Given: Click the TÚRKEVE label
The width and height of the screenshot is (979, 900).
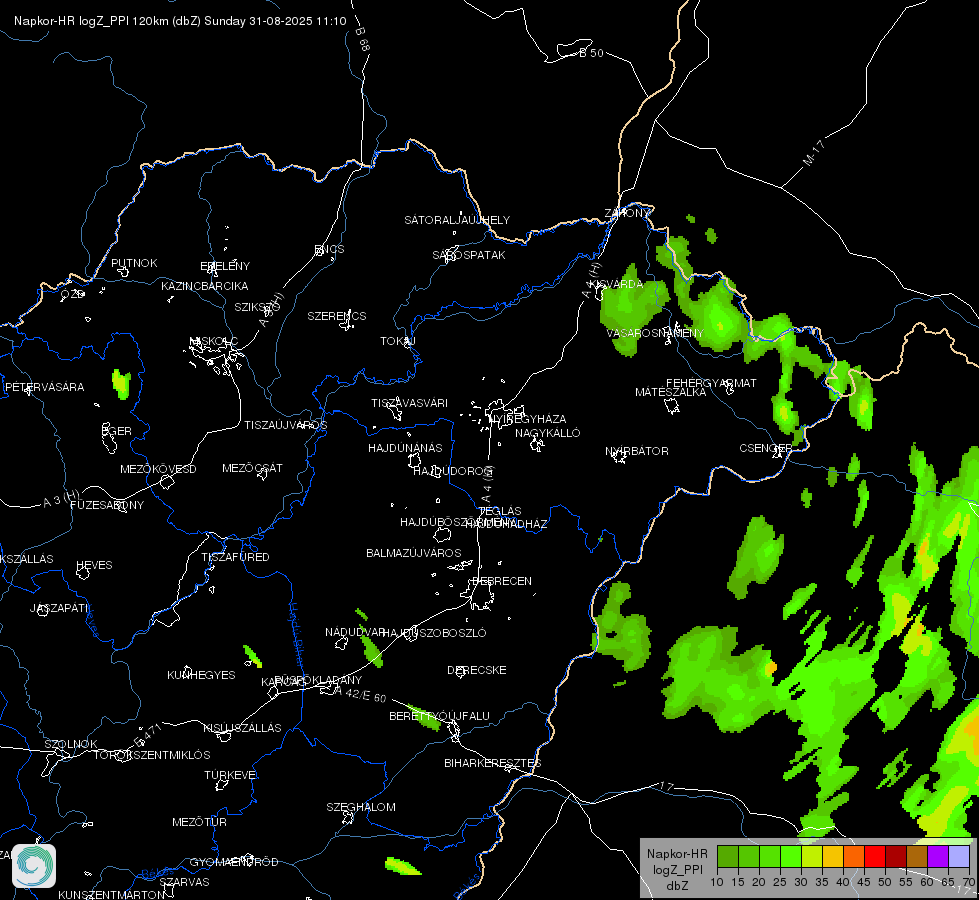Looking at the screenshot, I should [231, 774].
